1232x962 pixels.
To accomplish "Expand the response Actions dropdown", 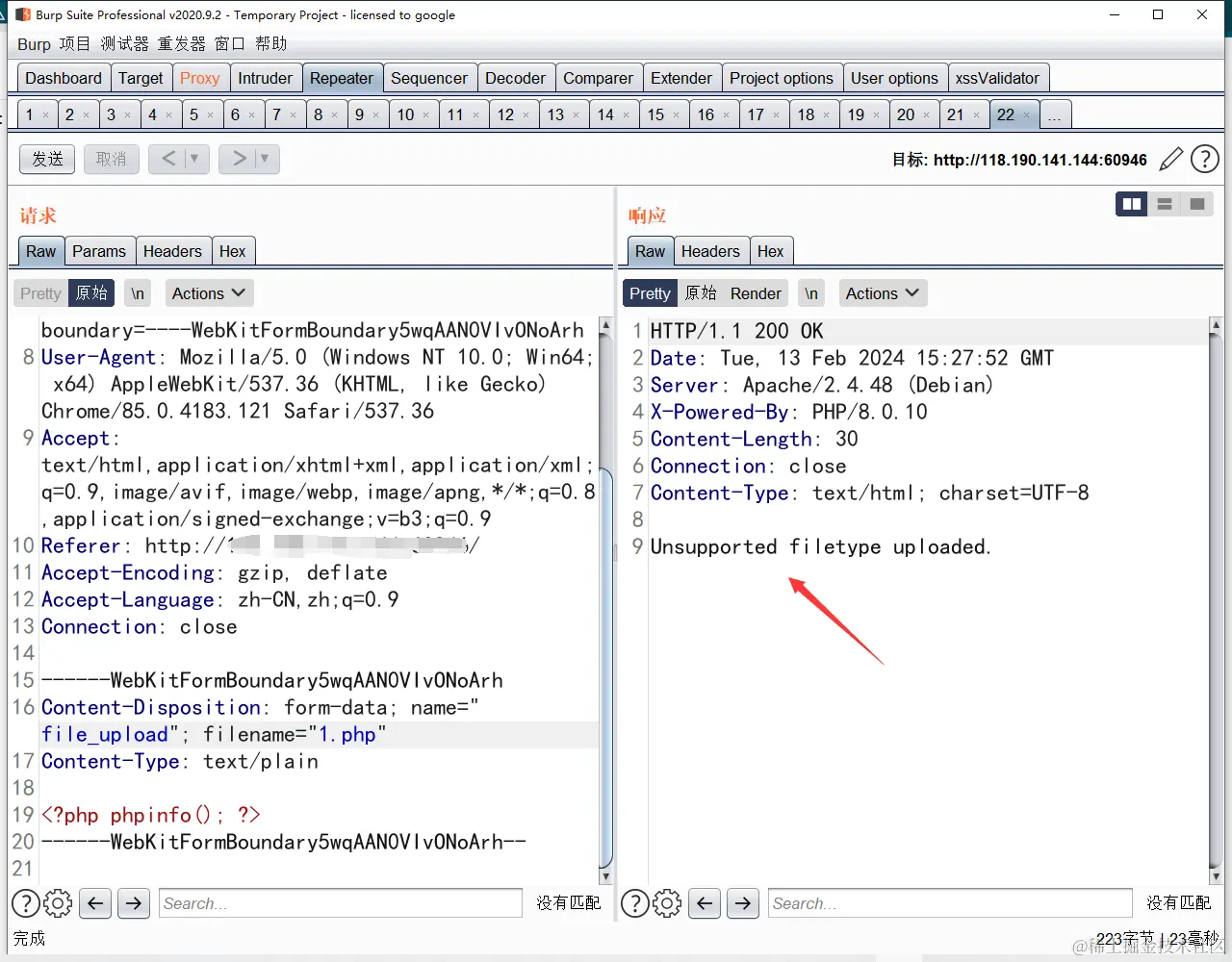I will tap(883, 293).
